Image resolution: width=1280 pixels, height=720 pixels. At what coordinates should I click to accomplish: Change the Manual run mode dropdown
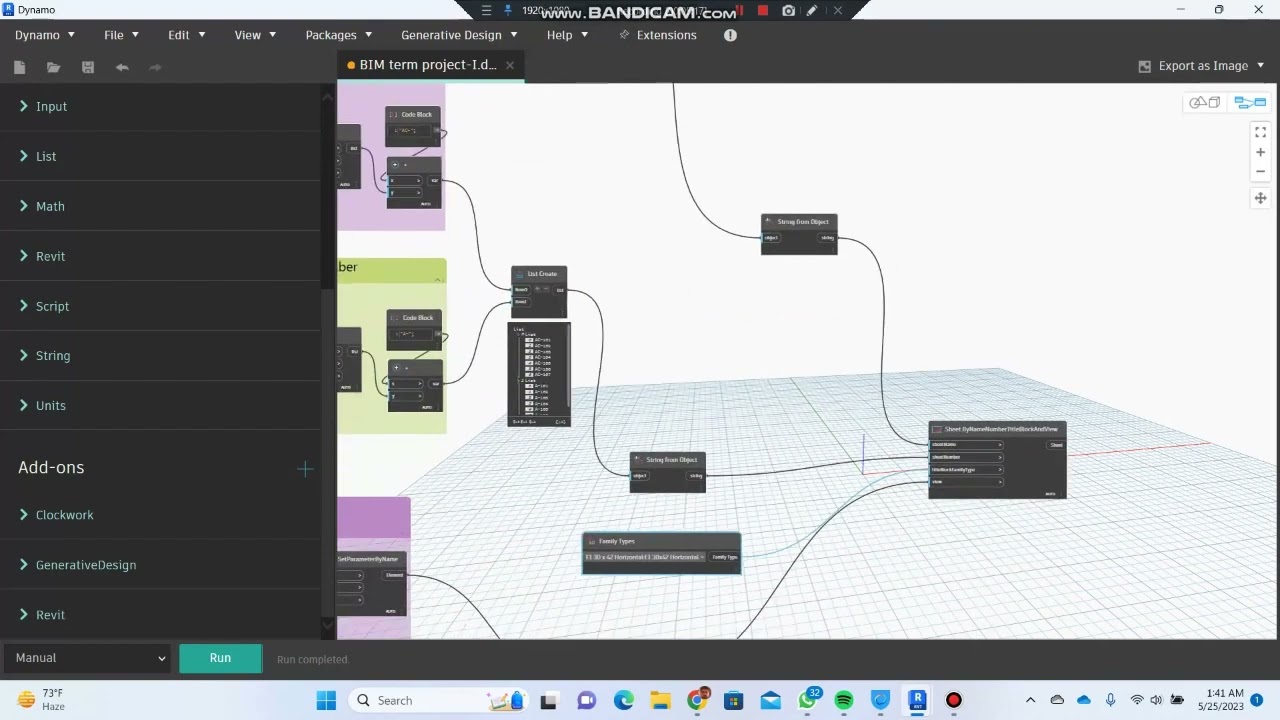[88, 658]
